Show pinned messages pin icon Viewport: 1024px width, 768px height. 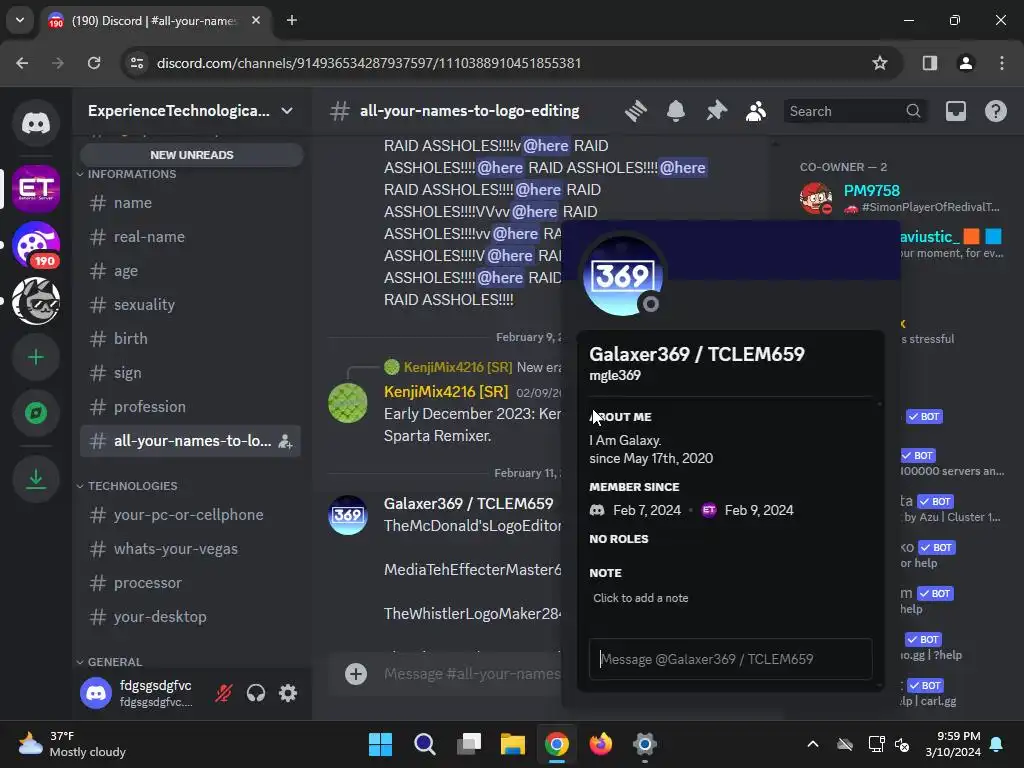coord(716,111)
